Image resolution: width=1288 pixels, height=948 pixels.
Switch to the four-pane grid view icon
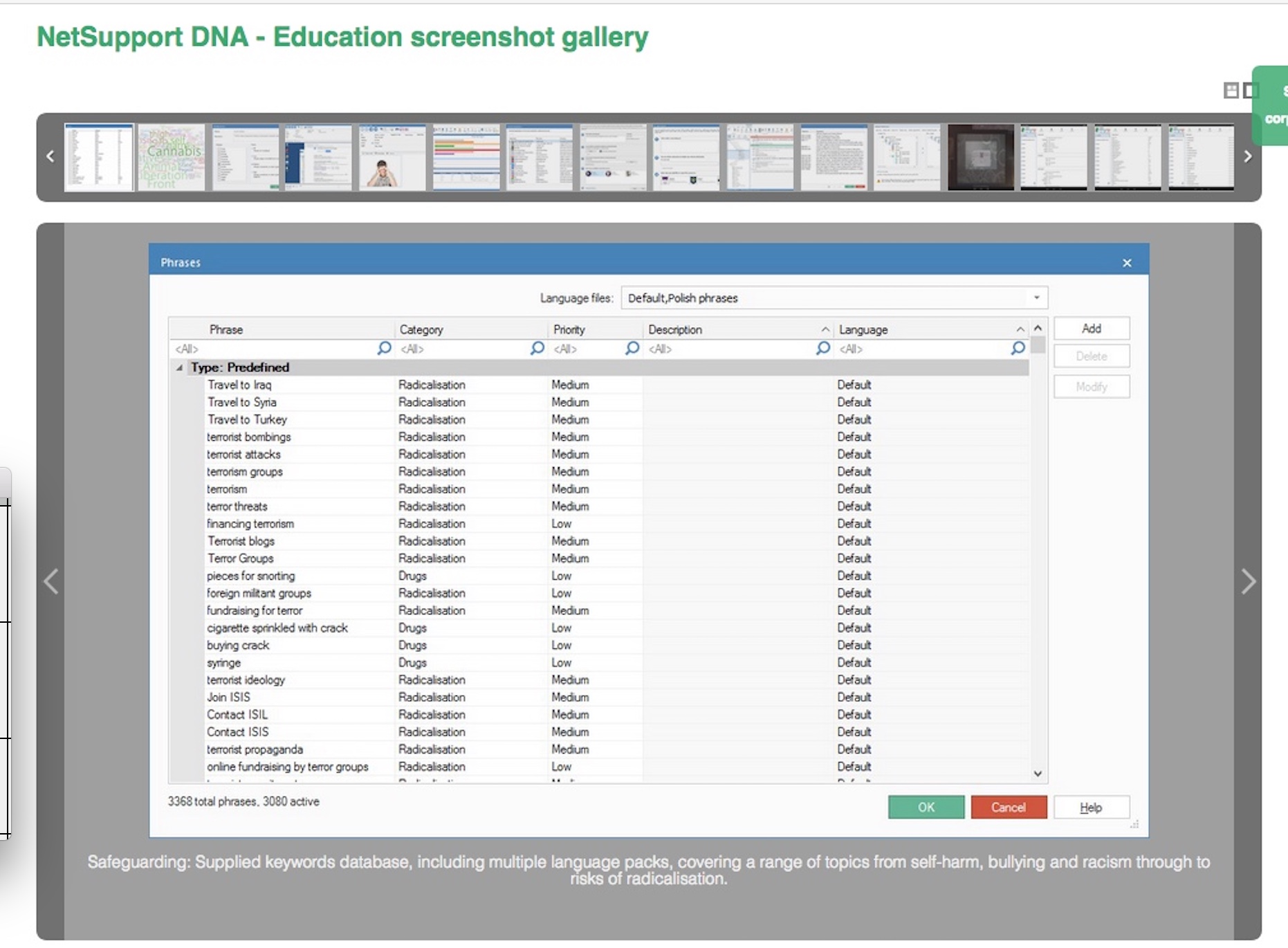tap(1231, 90)
